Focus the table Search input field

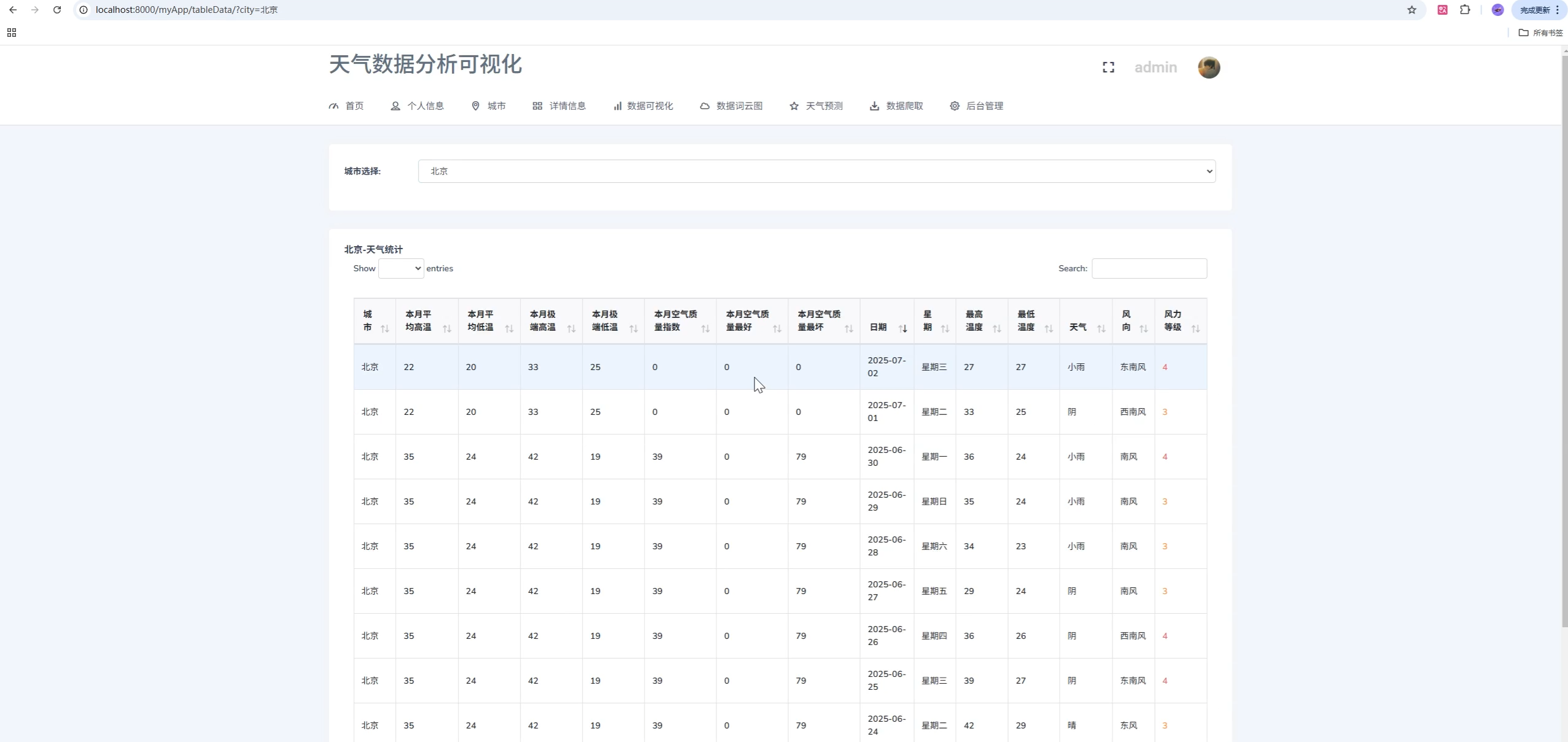1149,269
